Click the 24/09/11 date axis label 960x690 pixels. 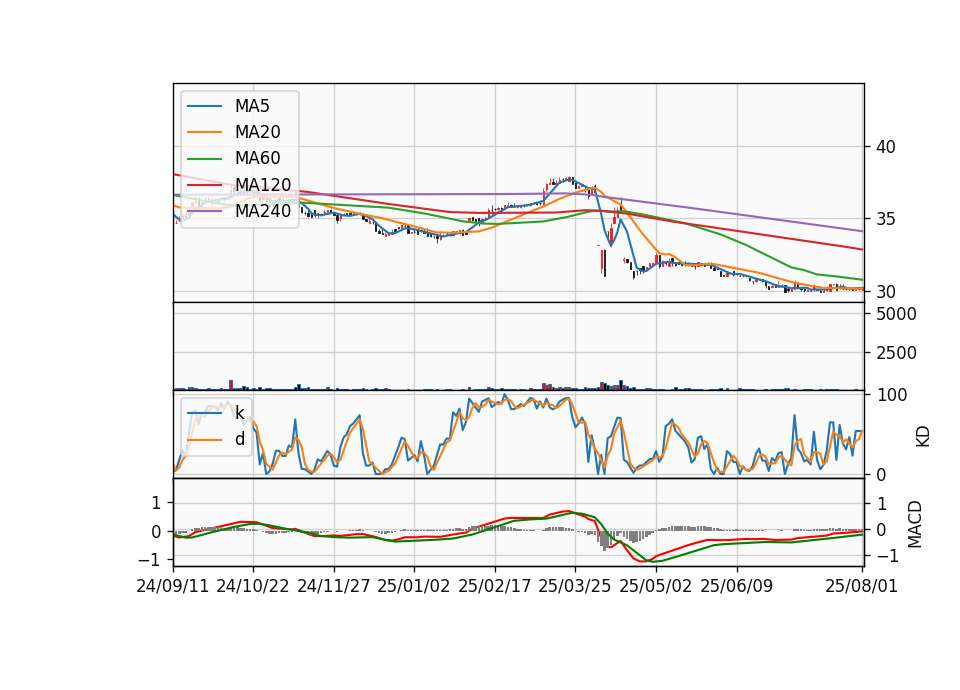(173, 587)
